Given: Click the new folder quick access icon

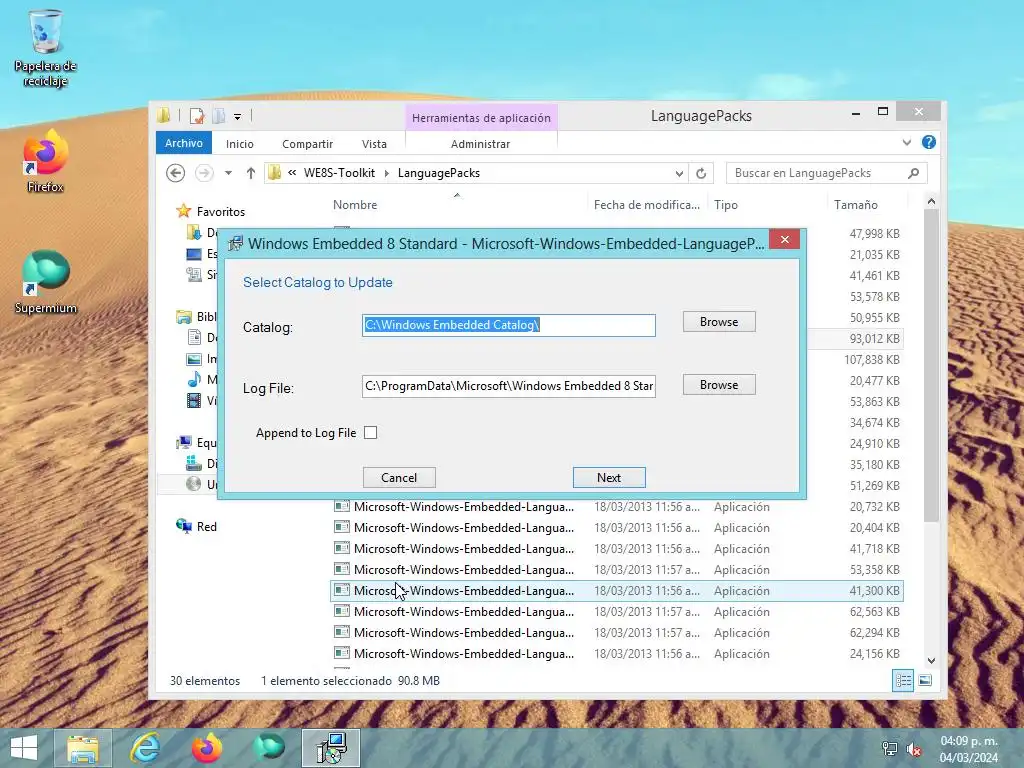Looking at the screenshot, I should (x=219, y=116).
